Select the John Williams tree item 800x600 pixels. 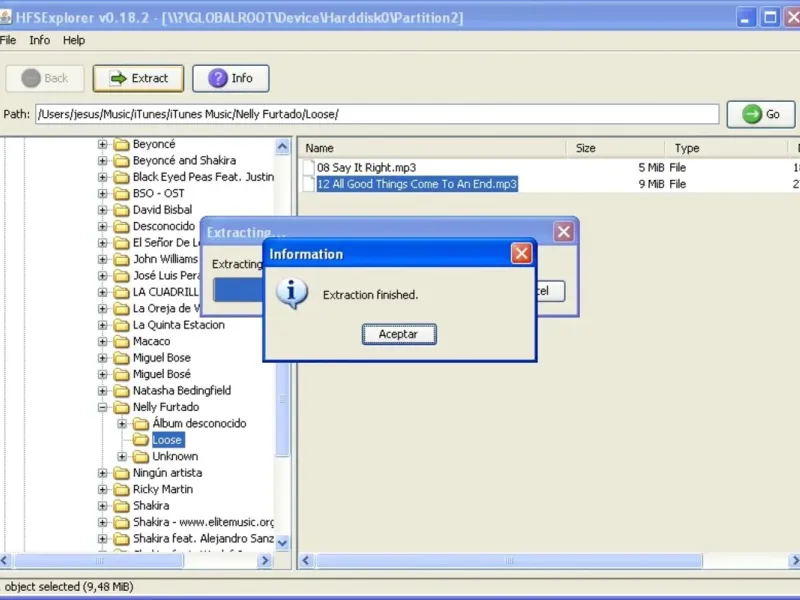pos(165,259)
